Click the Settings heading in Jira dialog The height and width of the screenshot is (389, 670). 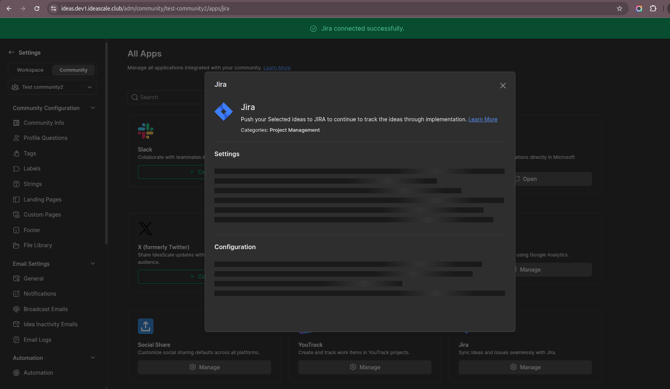227,154
